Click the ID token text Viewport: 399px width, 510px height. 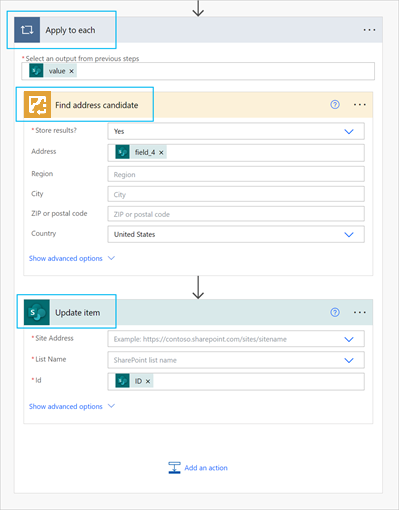(x=138, y=381)
